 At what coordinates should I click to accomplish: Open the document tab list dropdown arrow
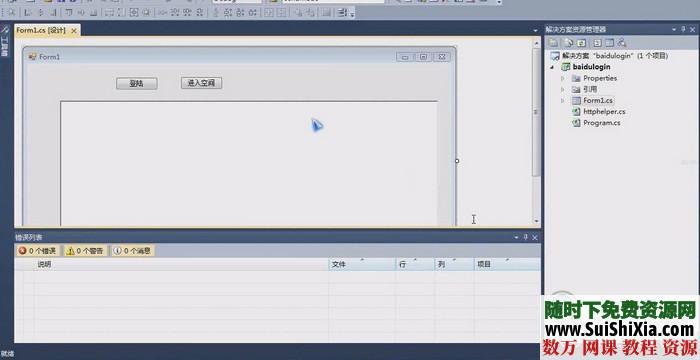tap(535, 30)
